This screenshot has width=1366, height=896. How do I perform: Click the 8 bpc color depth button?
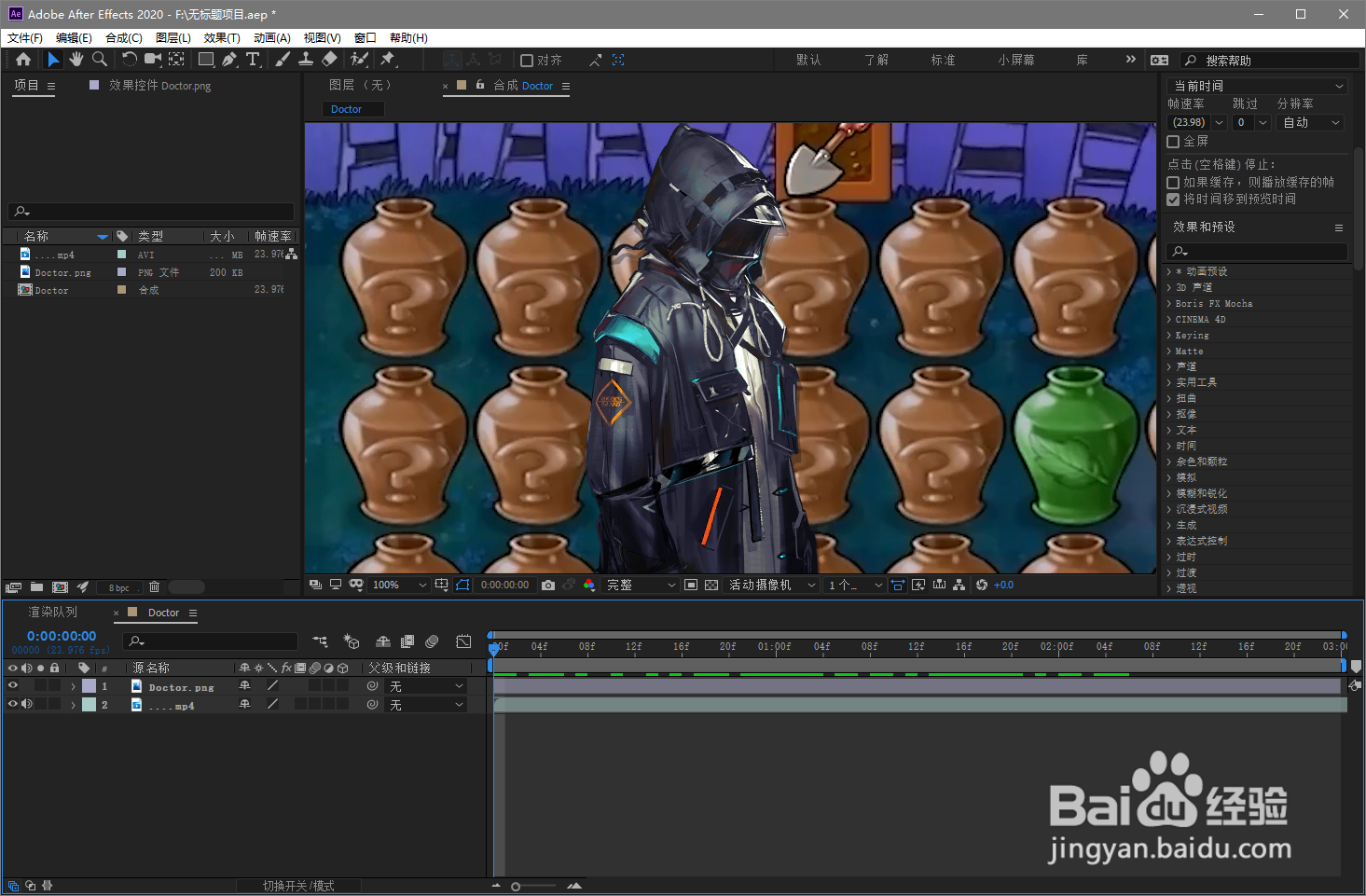[119, 587]
